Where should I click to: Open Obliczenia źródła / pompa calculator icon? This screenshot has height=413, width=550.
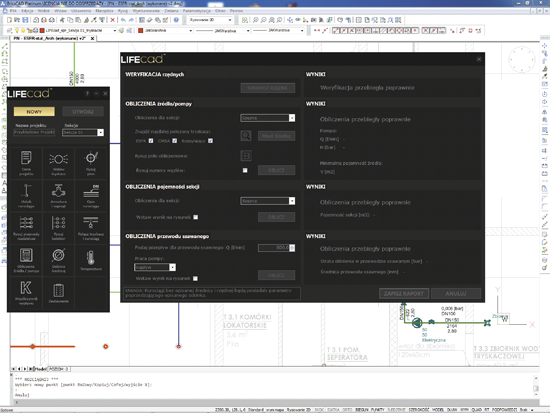(26, 260)
